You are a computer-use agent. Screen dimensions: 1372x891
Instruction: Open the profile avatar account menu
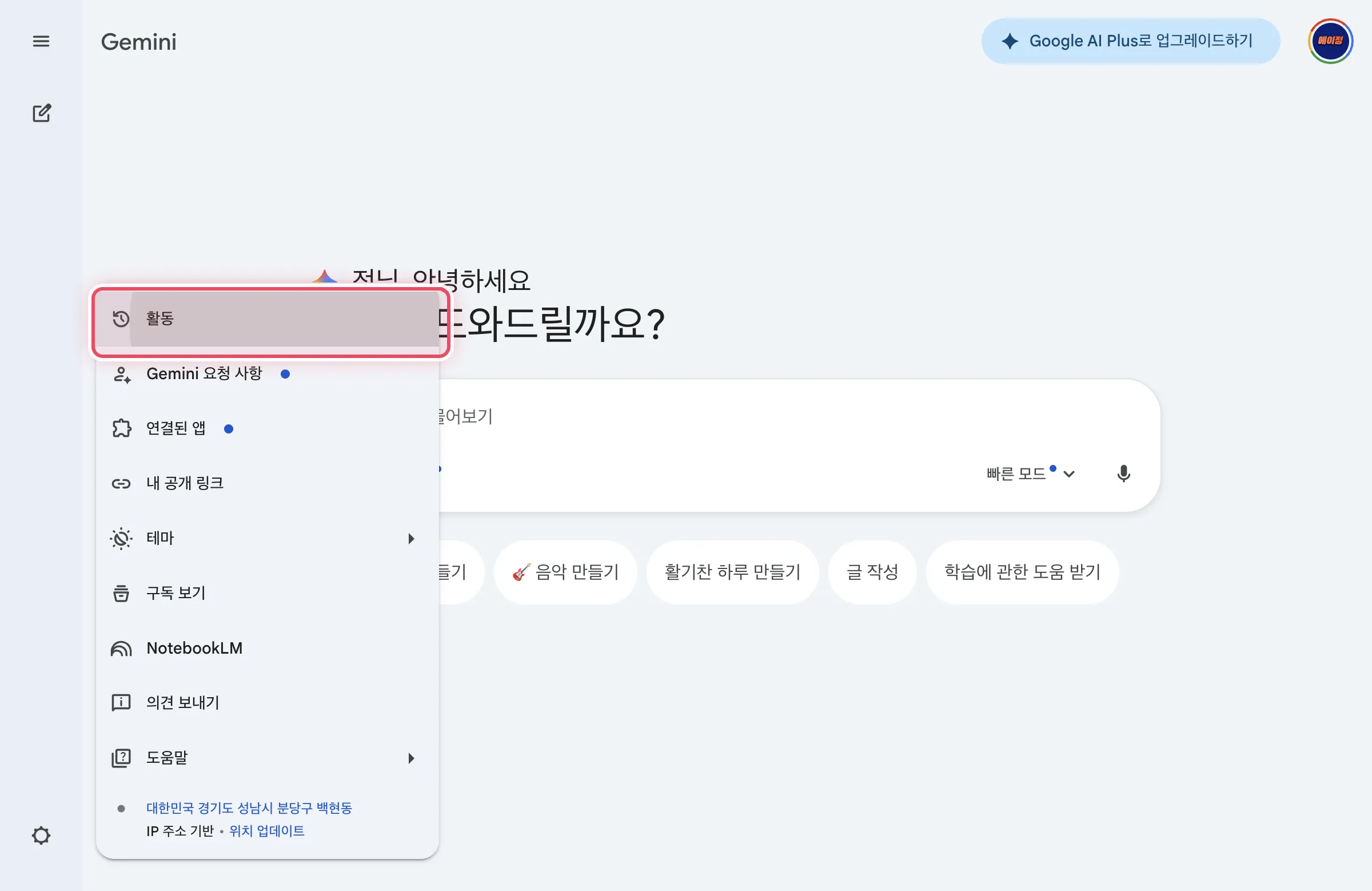point(1330,42)
